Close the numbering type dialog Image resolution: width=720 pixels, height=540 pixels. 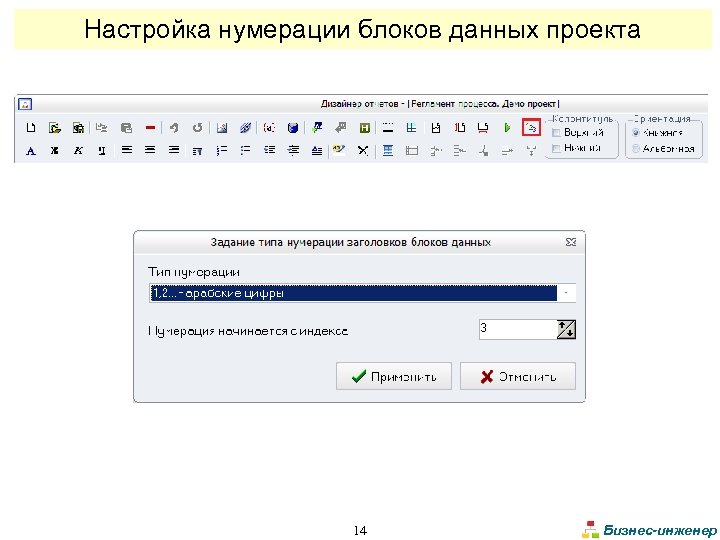(x=571, y=242)
